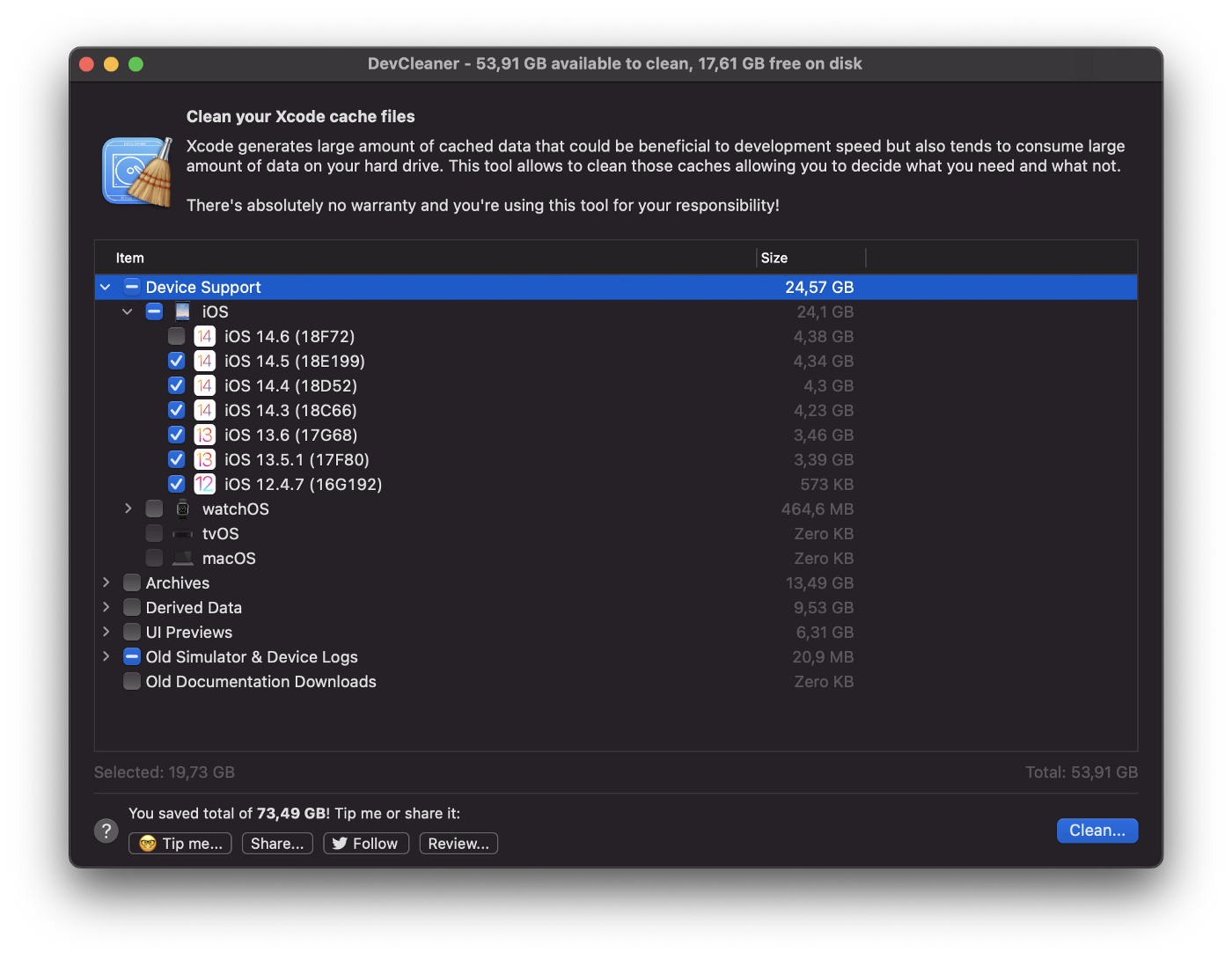
Task: Check the UI Previews checkbox
Action: 132,632
